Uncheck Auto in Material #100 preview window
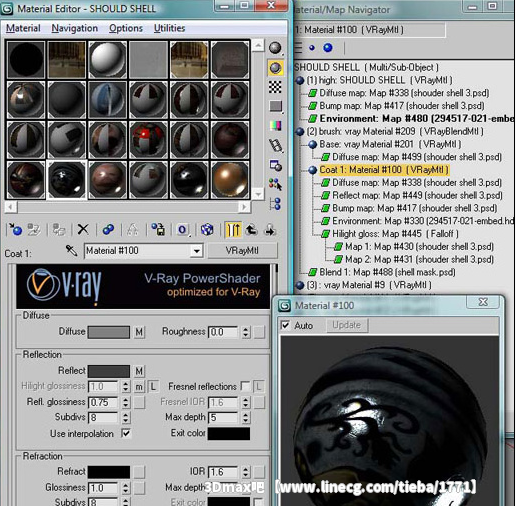516x506 pixels. click(x=285, y=325)
